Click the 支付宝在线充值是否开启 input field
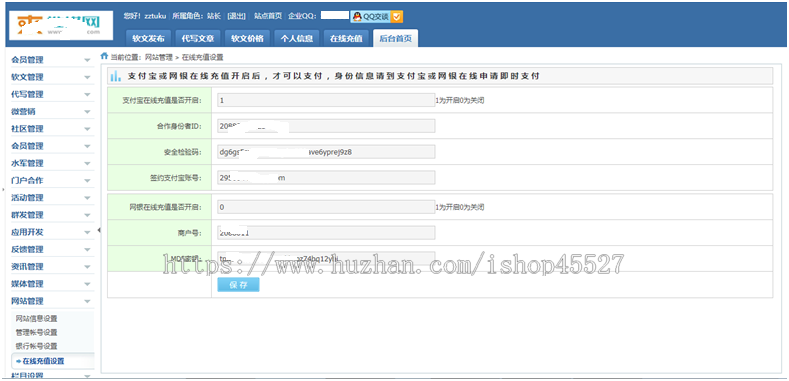This screenshot has width=789, height=381. [x=326, y=100]
